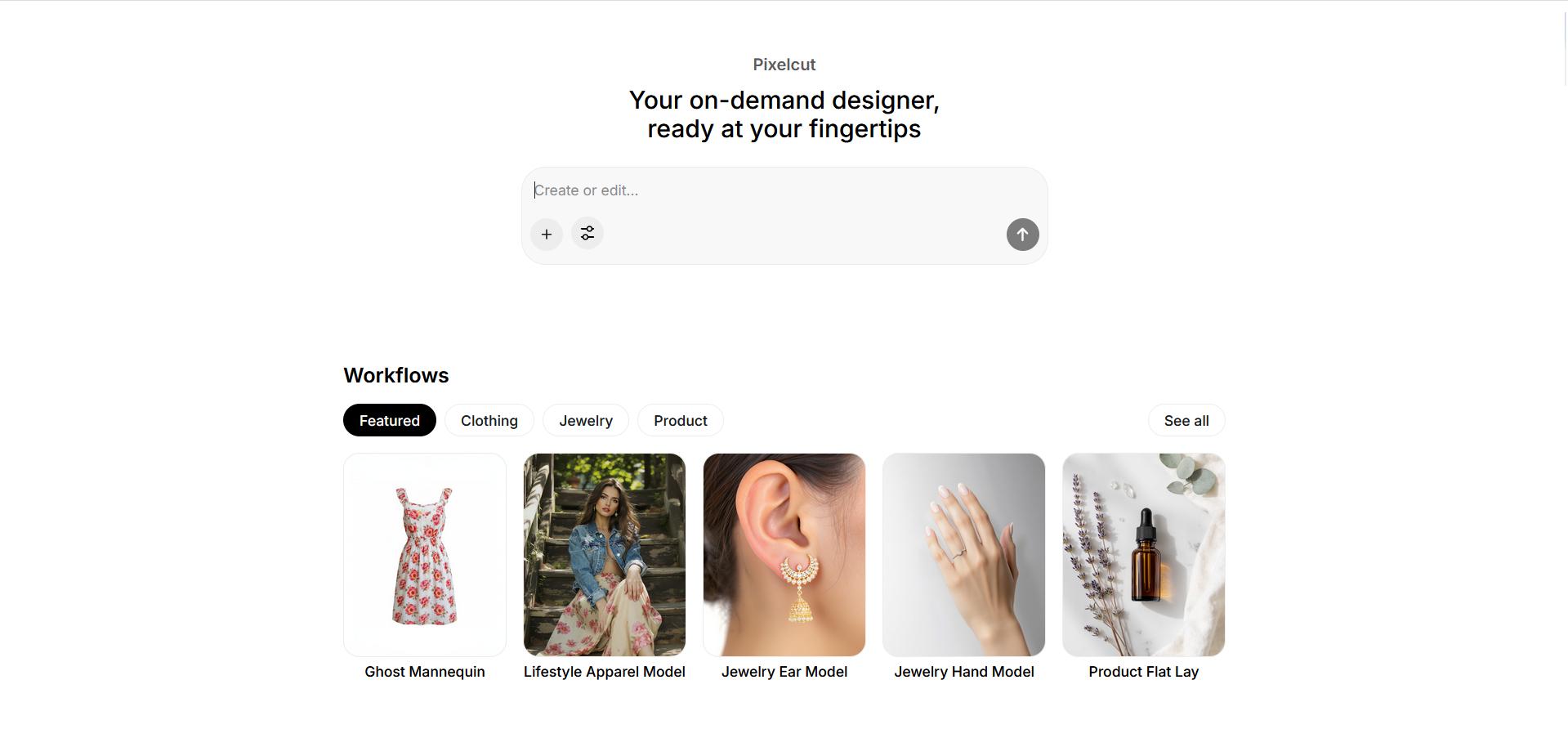This screenshot has height=729, width=1568.
Task: Click the Workflows section heading
Action: click(395, 375)
